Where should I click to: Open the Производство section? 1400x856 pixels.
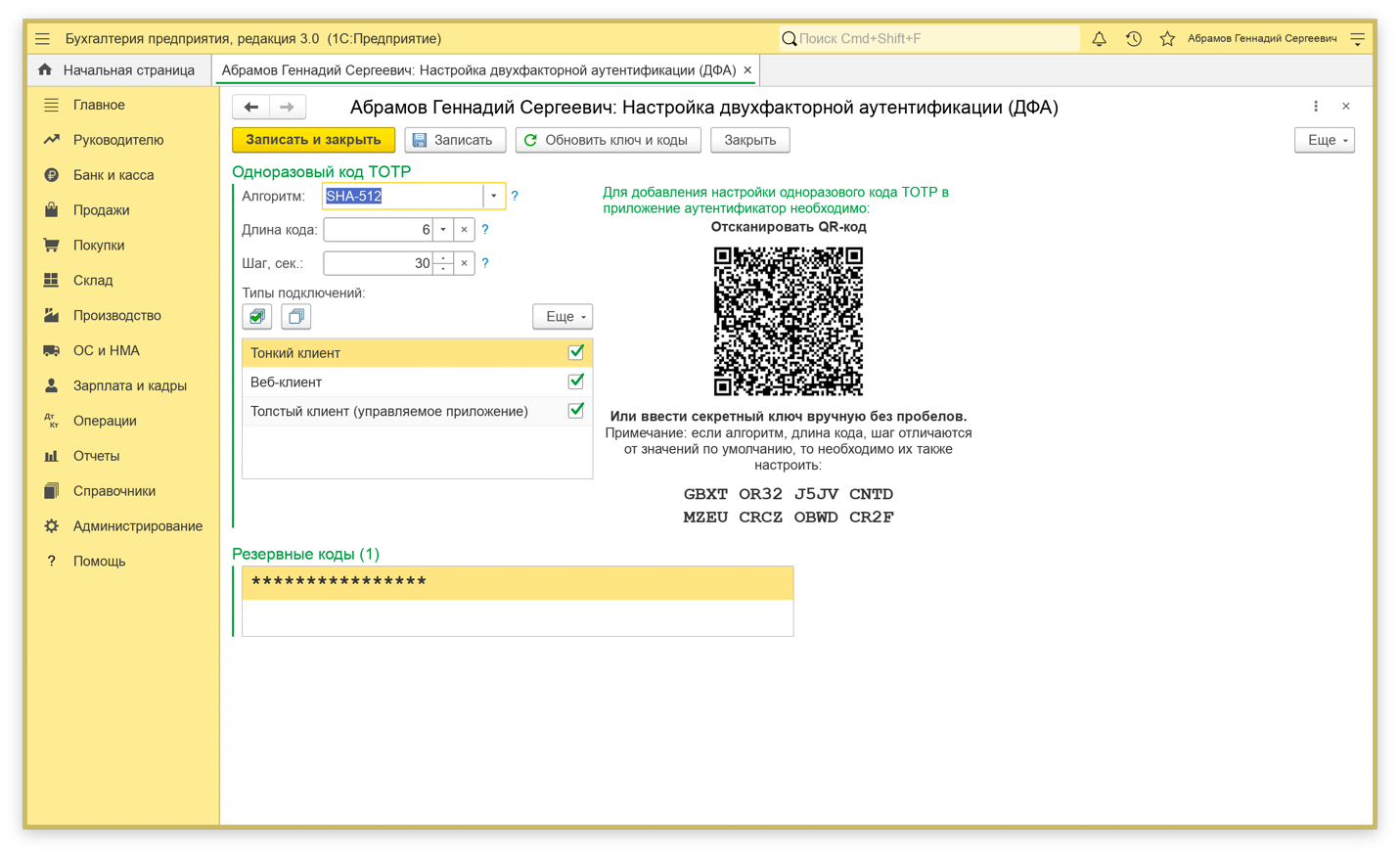(x=117, y=316)
